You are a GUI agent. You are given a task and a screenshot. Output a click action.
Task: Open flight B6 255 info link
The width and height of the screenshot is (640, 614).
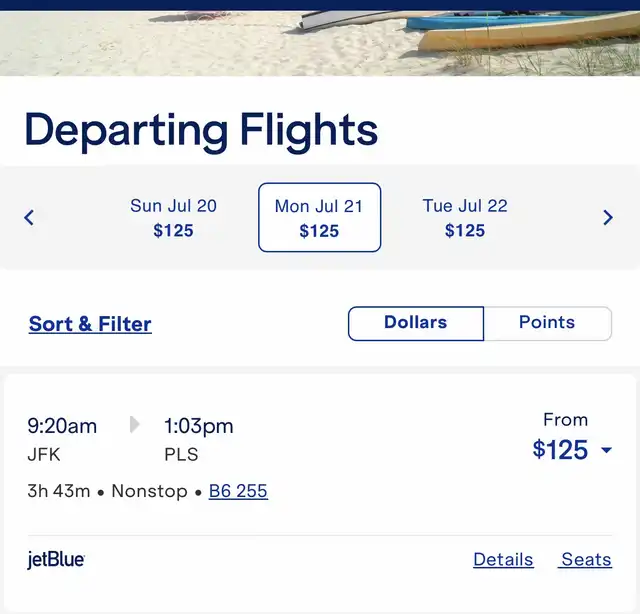click(x=238, y=491)
